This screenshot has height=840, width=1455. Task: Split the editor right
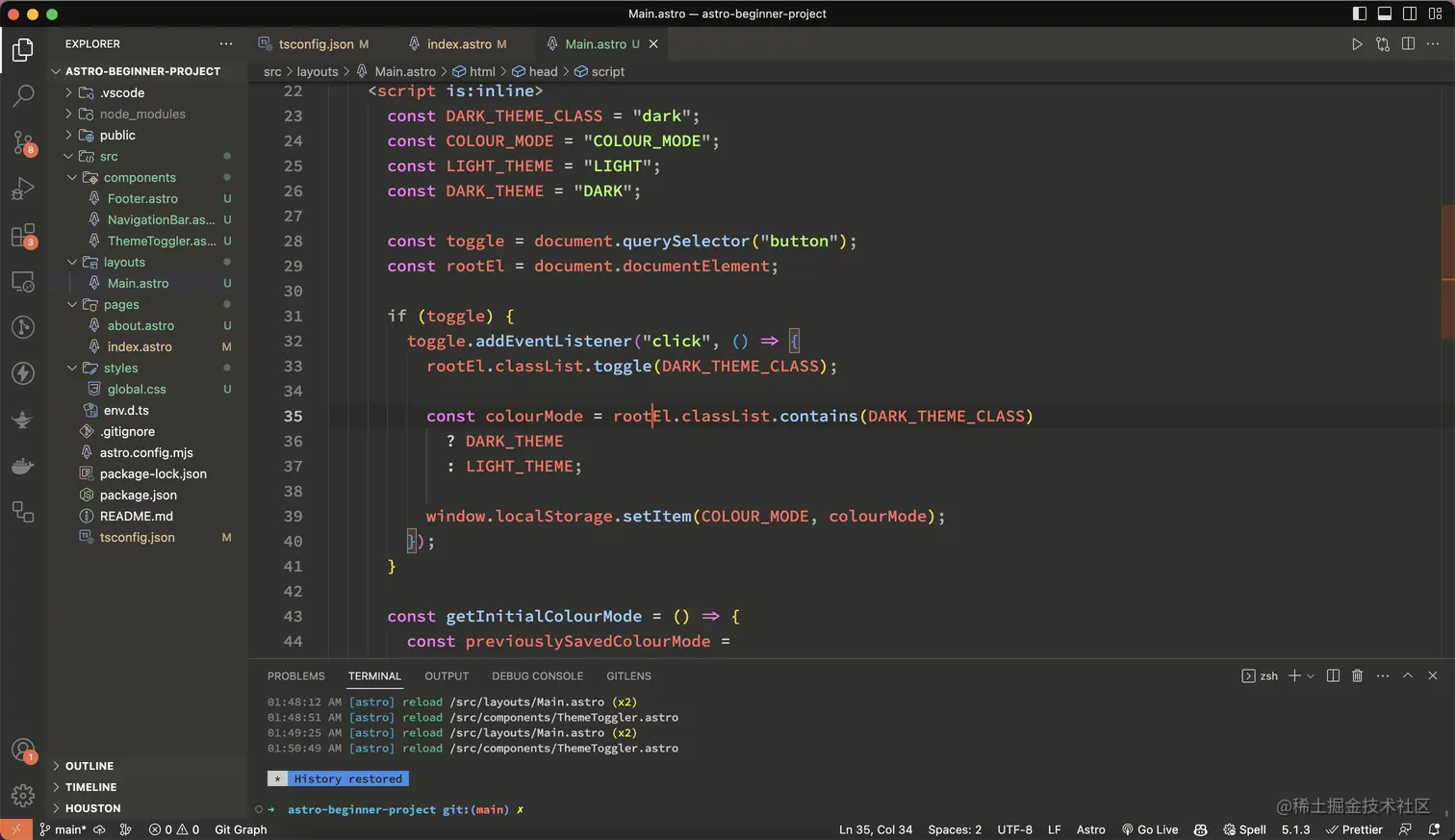click(1408, 44)
